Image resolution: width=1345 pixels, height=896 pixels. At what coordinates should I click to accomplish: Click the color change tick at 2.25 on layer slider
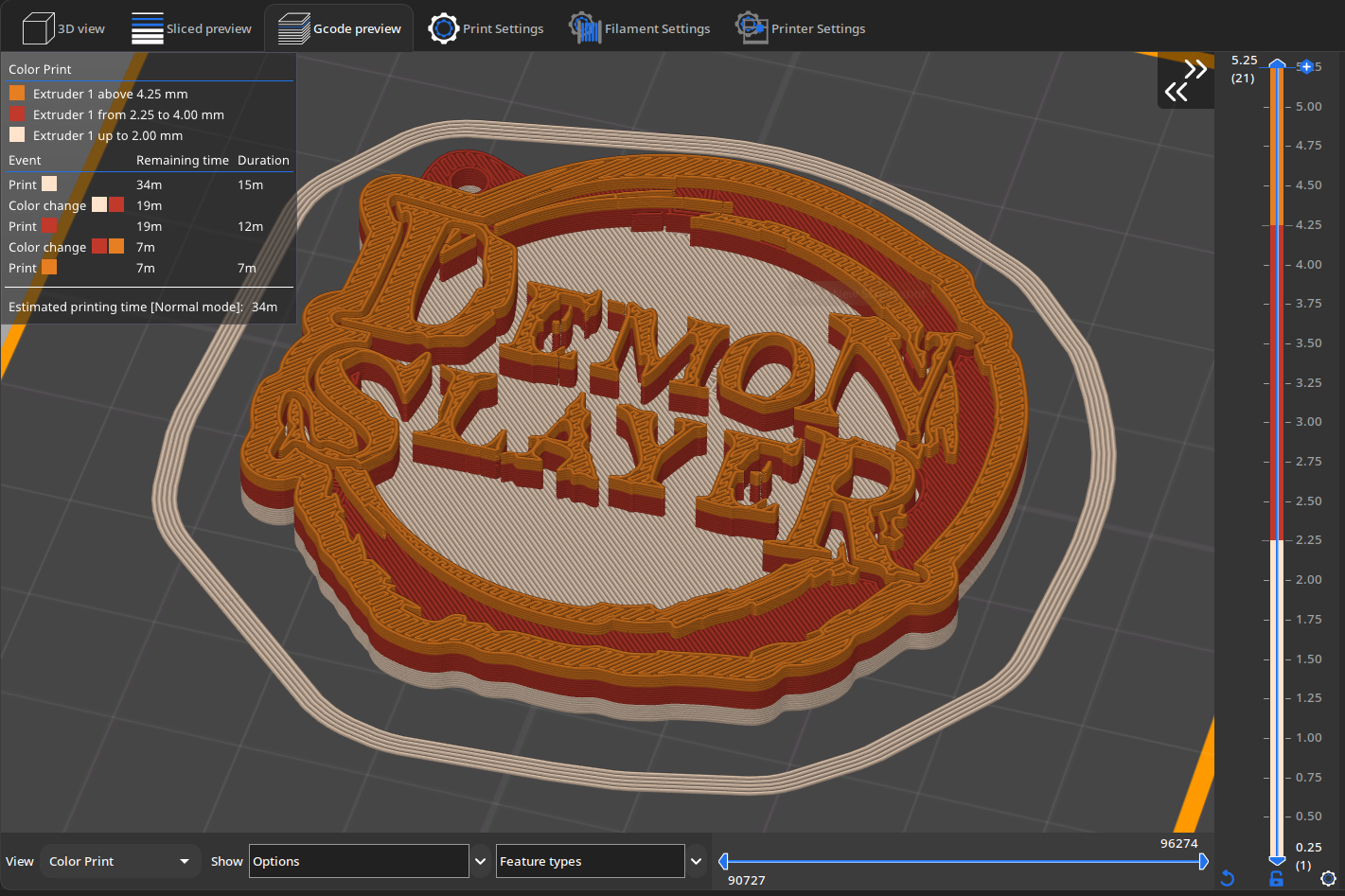click(x=1277, y=540)
